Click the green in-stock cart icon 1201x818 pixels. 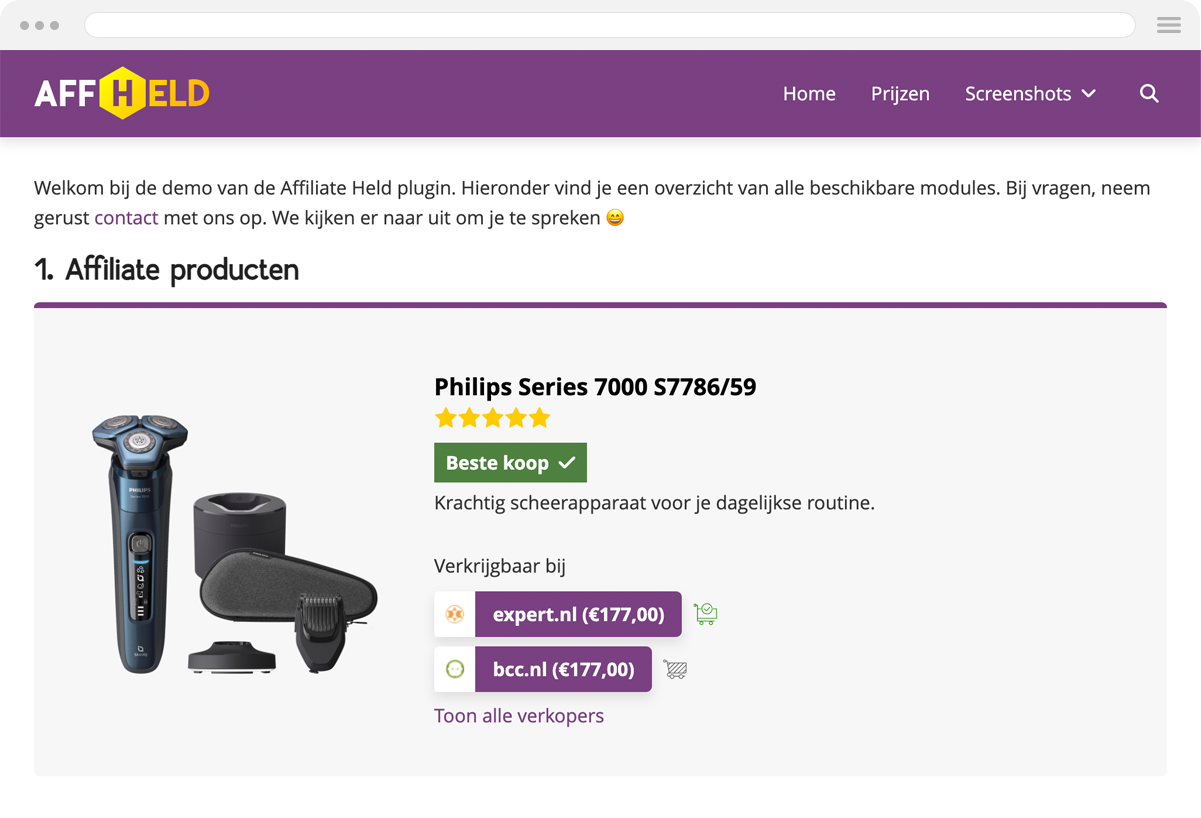(x=705, y=613)
